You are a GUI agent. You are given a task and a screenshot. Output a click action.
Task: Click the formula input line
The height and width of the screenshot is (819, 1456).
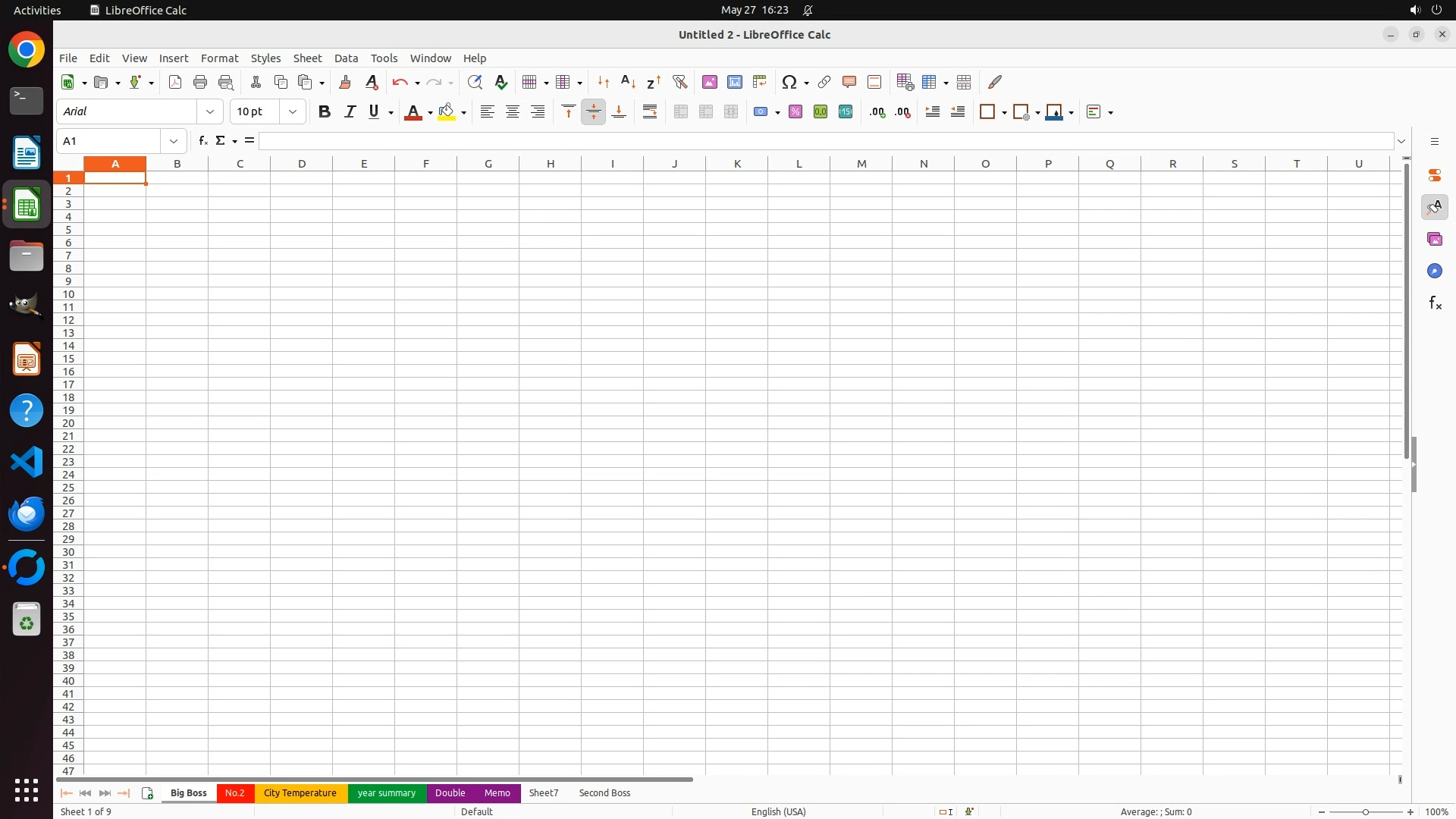coord(825,141)
